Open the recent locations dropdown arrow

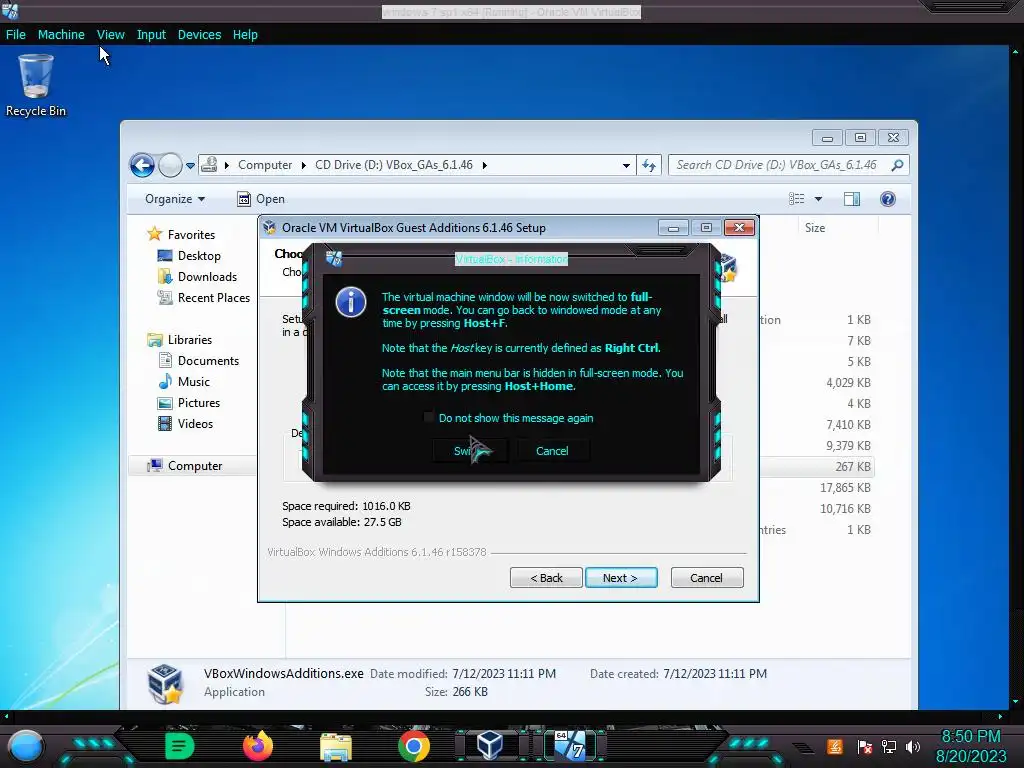pos(190,166)
